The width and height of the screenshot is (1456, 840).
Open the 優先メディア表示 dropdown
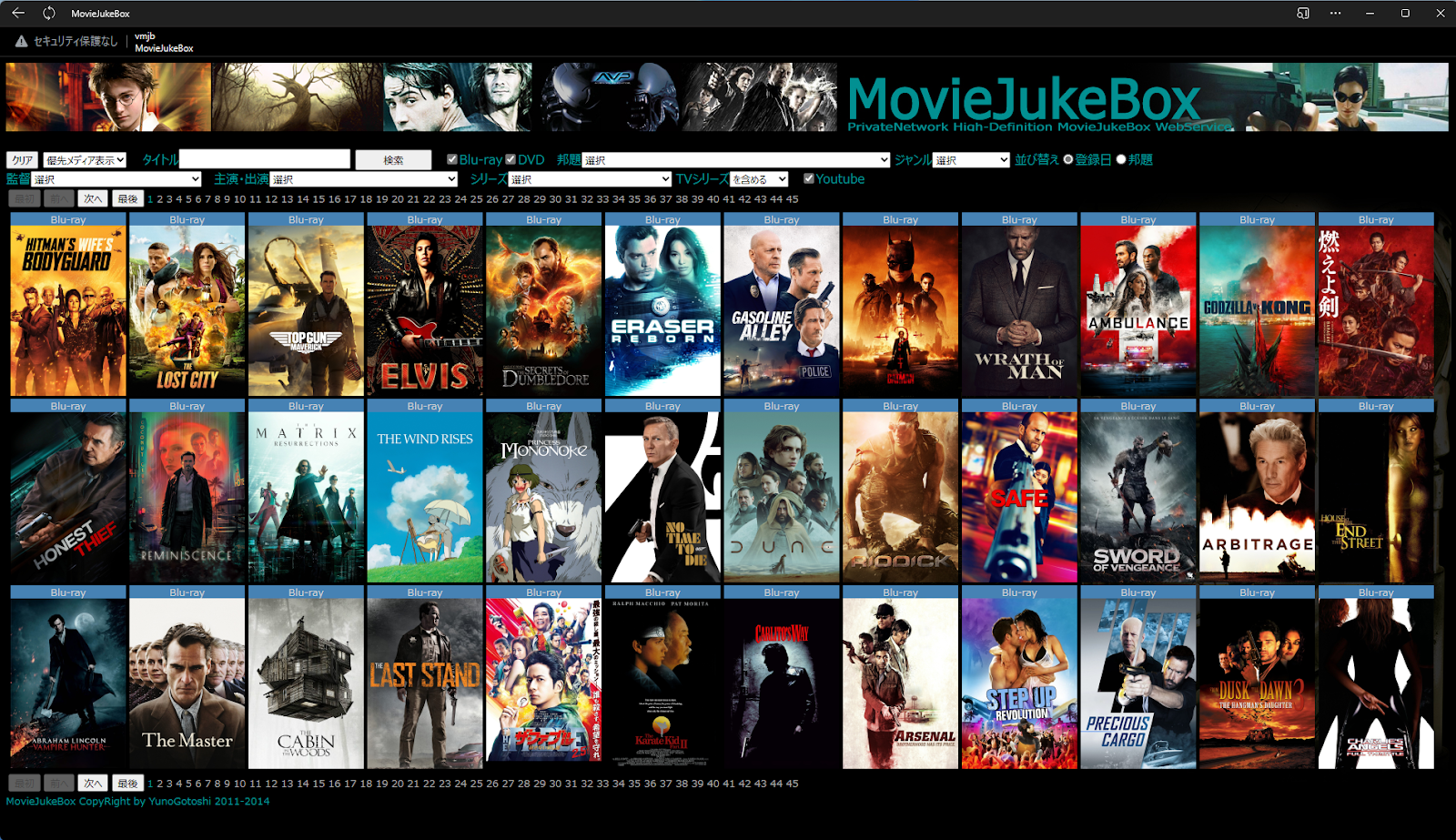[85, 160]
